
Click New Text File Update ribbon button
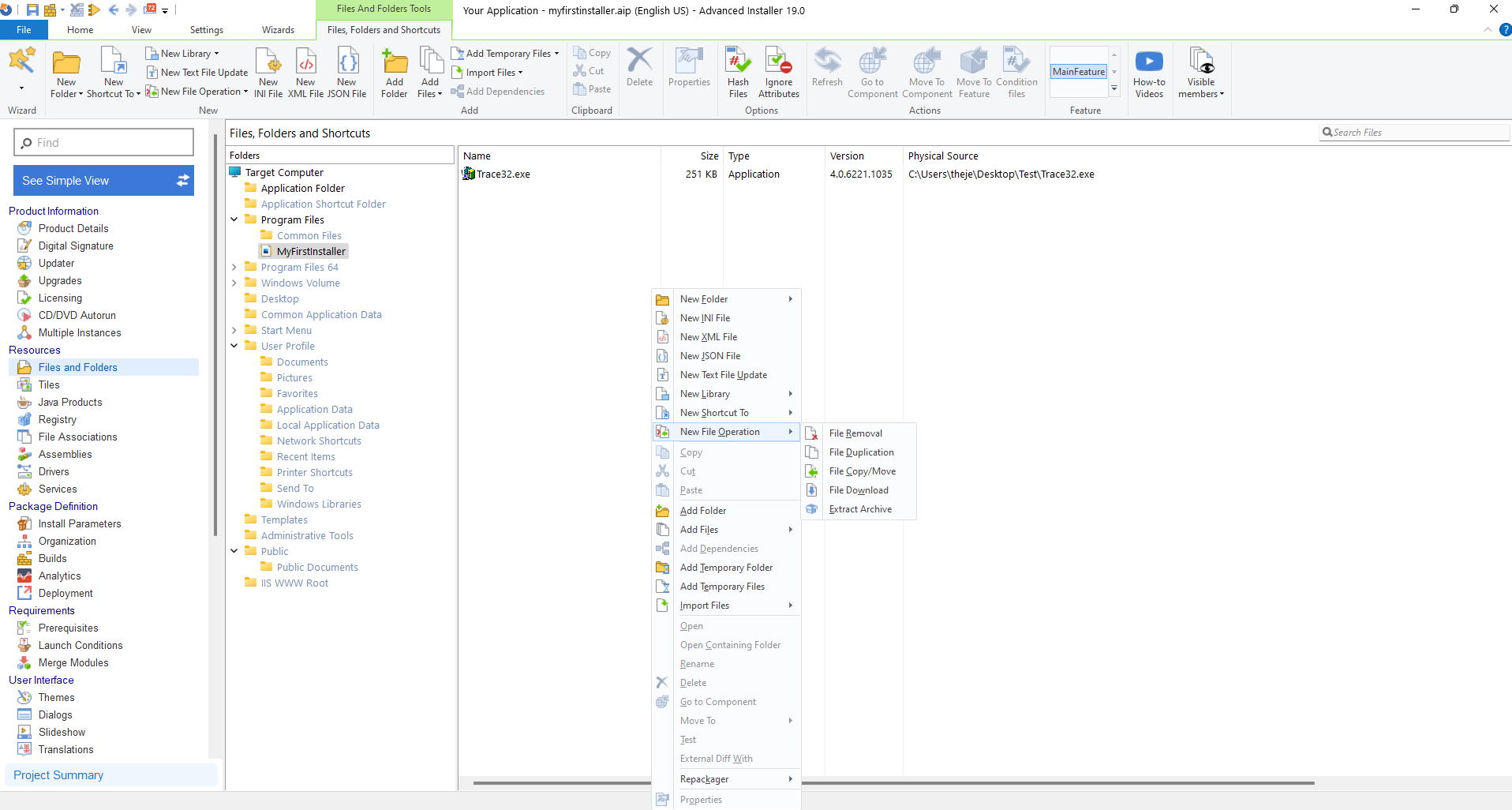197,73
